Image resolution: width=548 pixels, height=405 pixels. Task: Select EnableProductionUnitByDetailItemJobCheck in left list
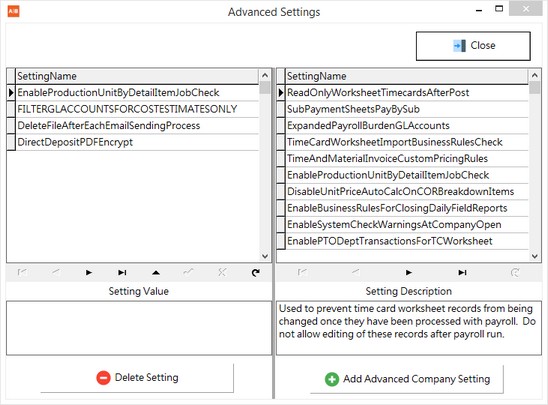137,93
